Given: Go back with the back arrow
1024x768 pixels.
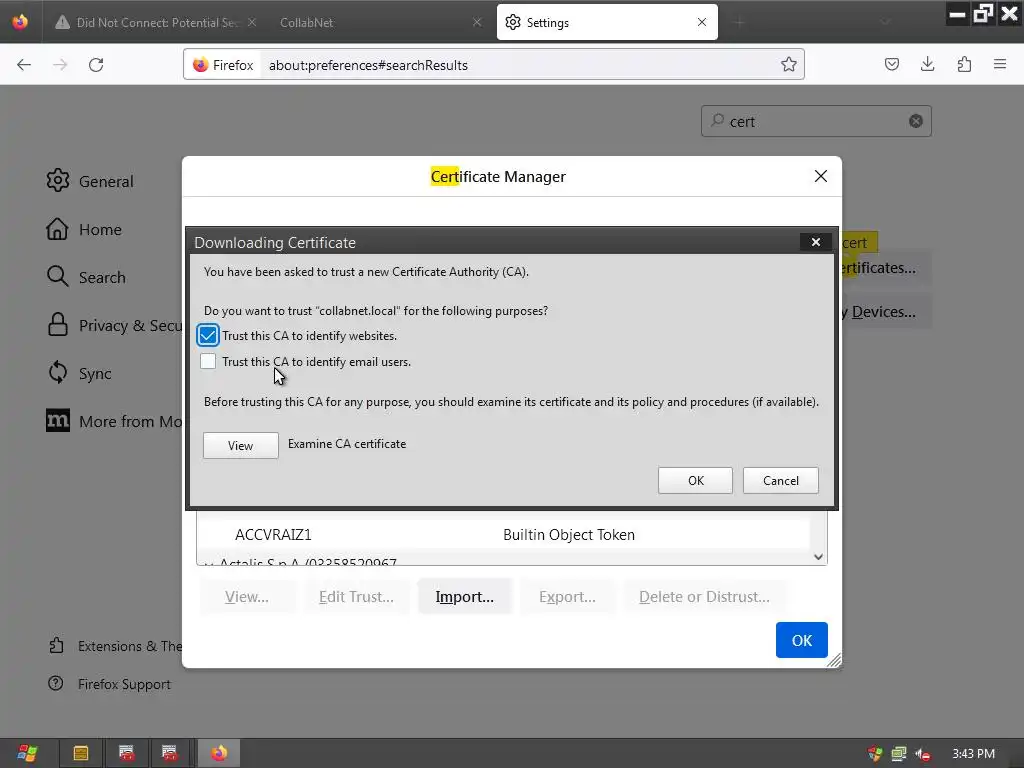Looking at the screenshot, I should pos(24,65).
